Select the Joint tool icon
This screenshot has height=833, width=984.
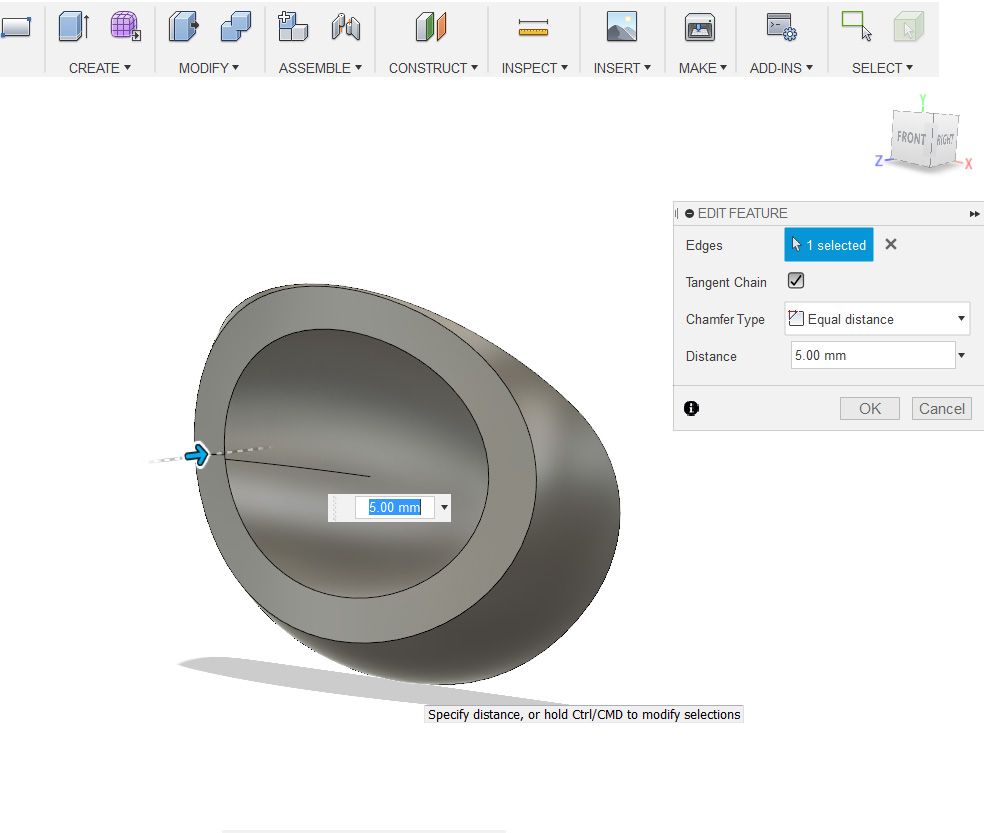[x=346, y=27]
